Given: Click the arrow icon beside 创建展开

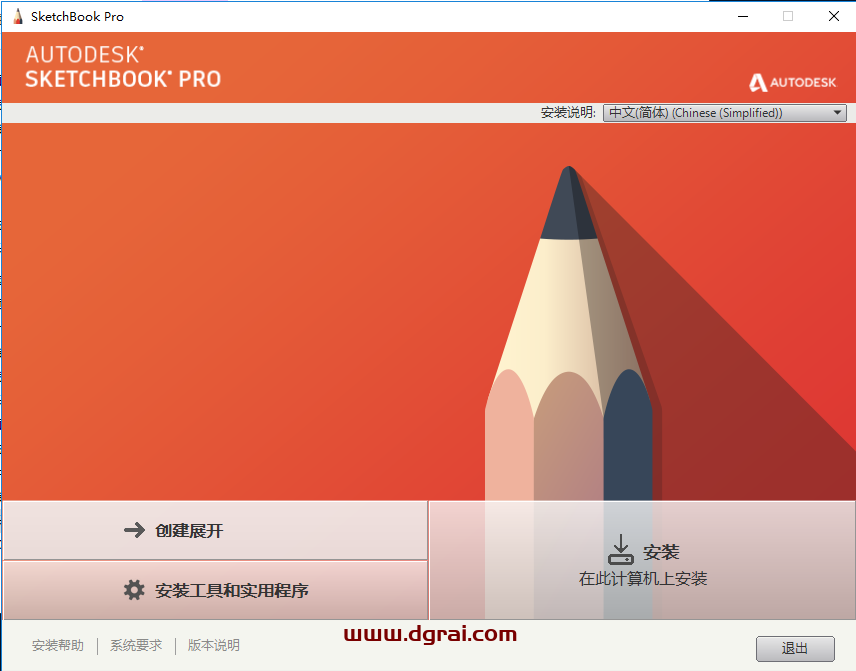Looking at the screenshot, I should 134,530.
